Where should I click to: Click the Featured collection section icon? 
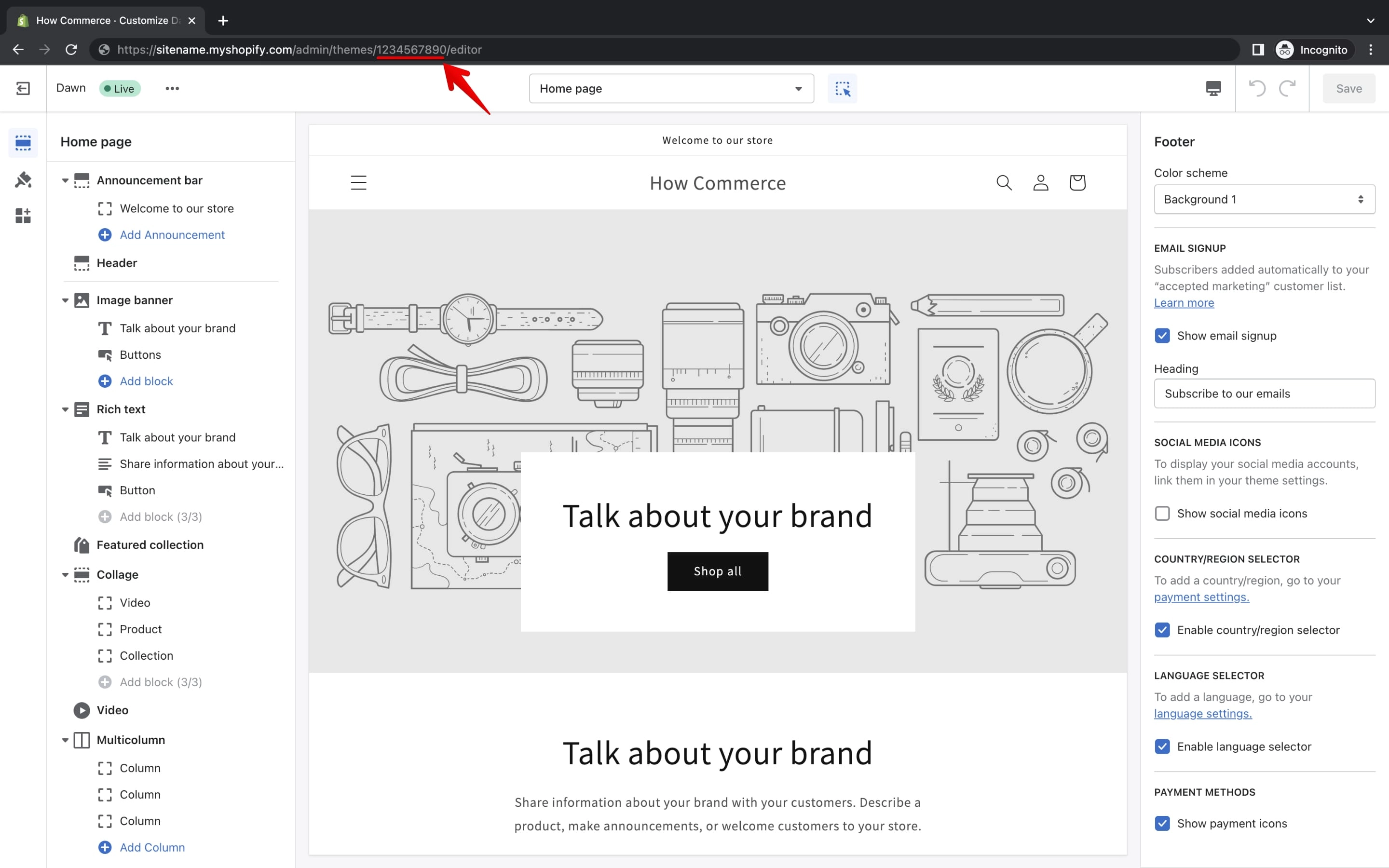(x=82, y=545)
